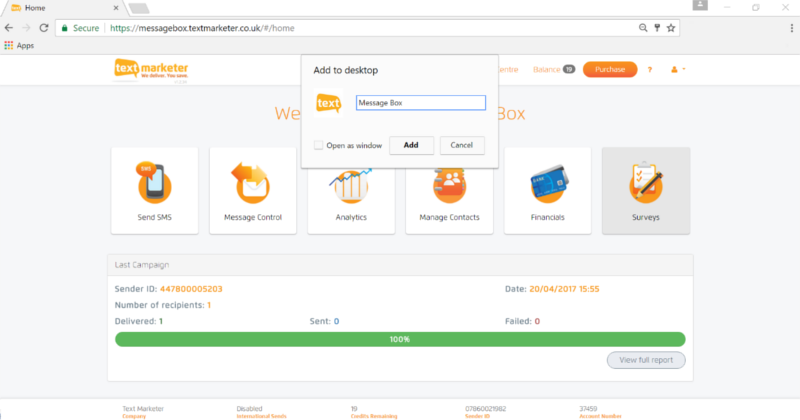Click the Message Box name field
800x420 pixels.
420,102
